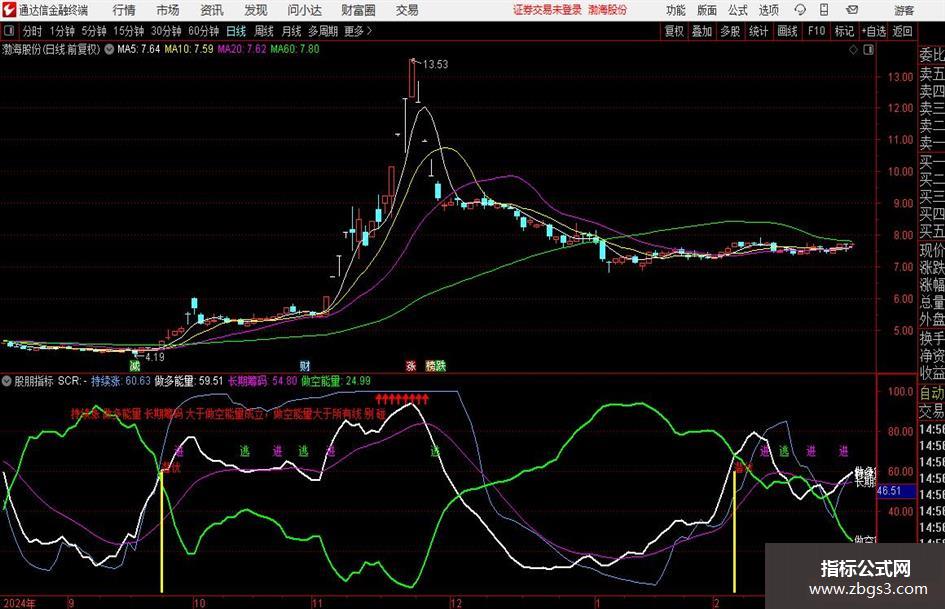Open the 资讯 menu
The image size is (945, 609).
[212, 10]
